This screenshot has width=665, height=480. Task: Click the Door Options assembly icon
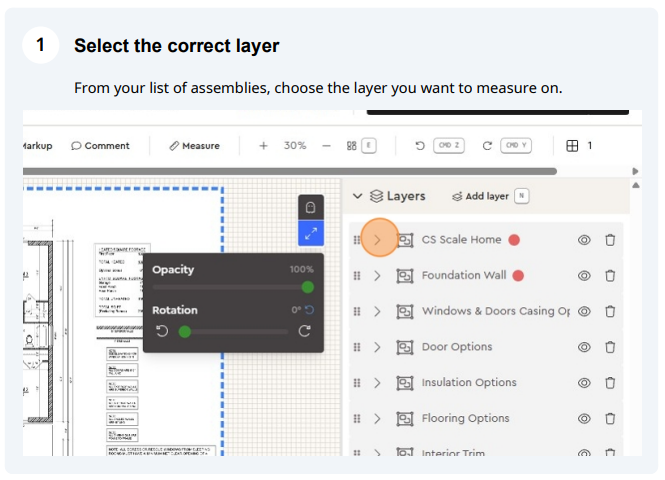pos(405,348)
